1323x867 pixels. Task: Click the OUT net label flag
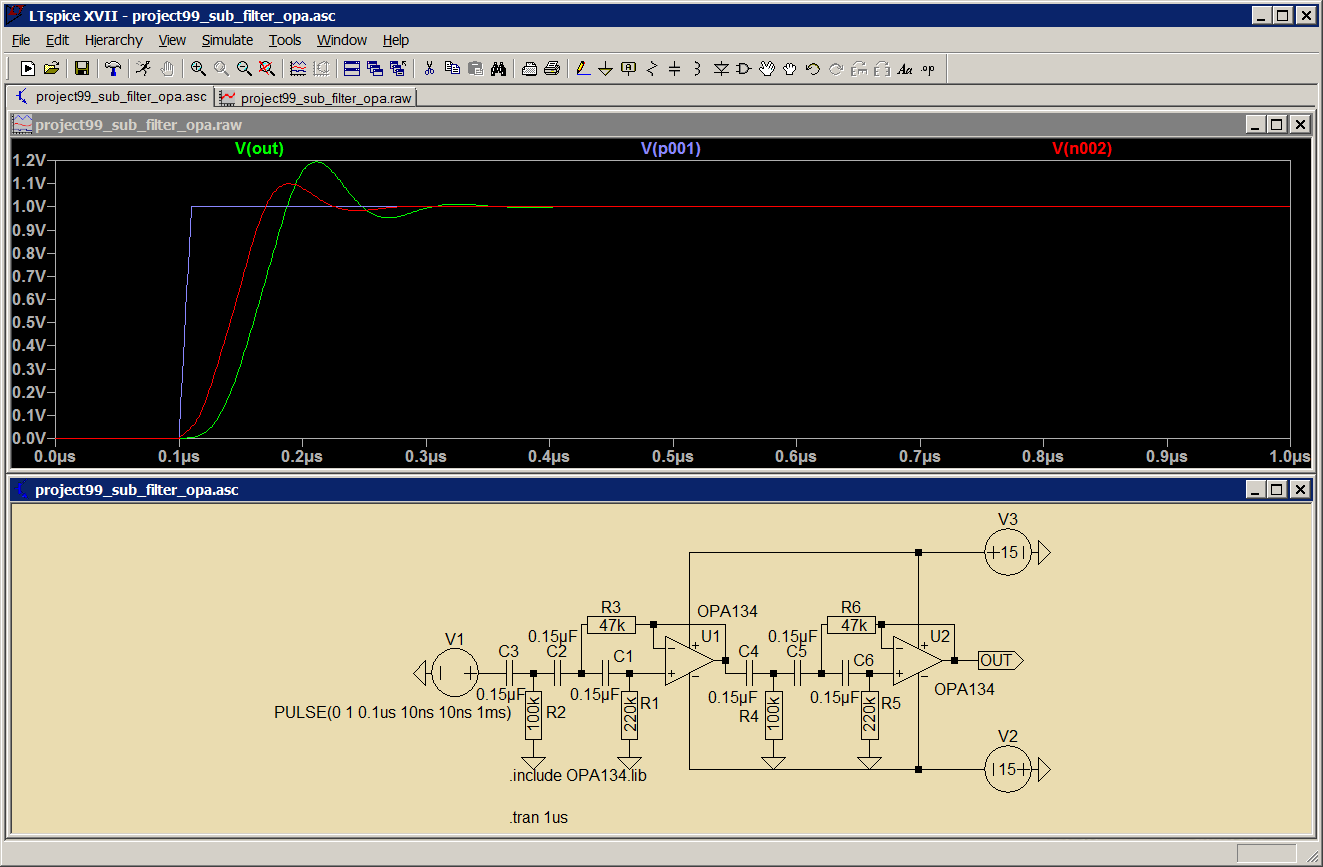[1000, 660]
